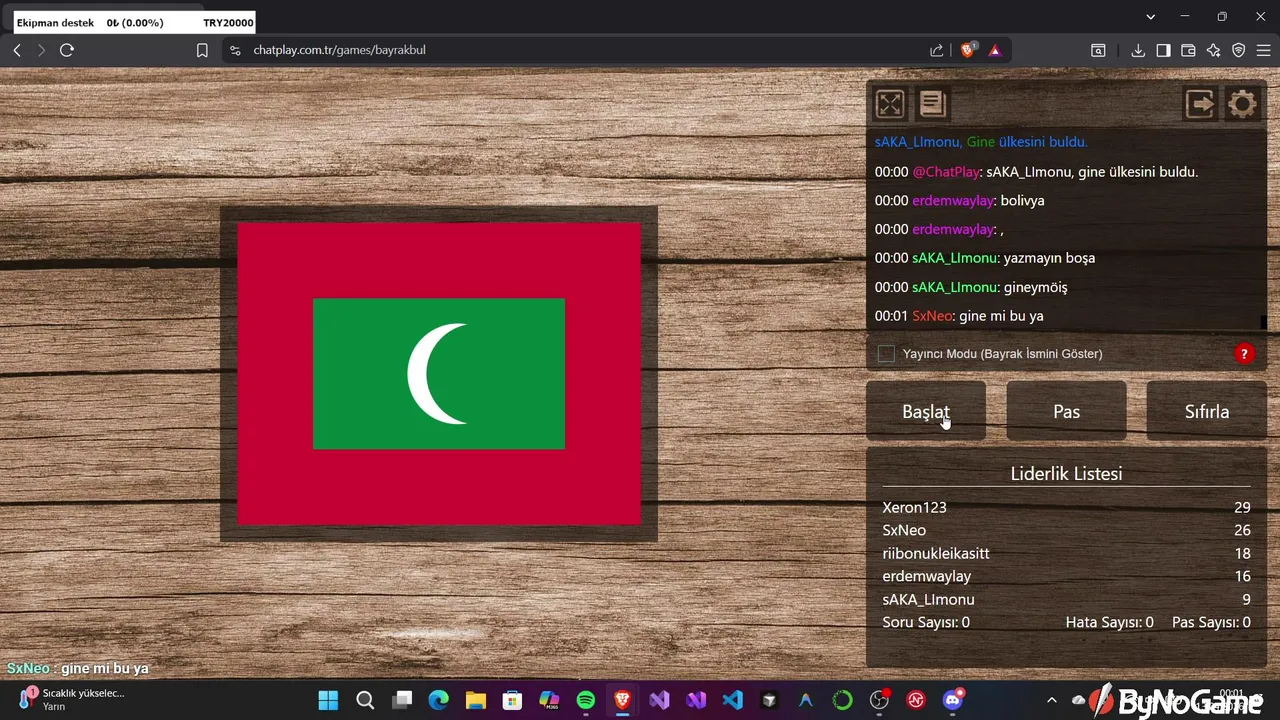The width and height of the screenshot is (1280, 720).
Task: Click the chat message 'yazmayın boşa'
Action: click(1049, 258)
